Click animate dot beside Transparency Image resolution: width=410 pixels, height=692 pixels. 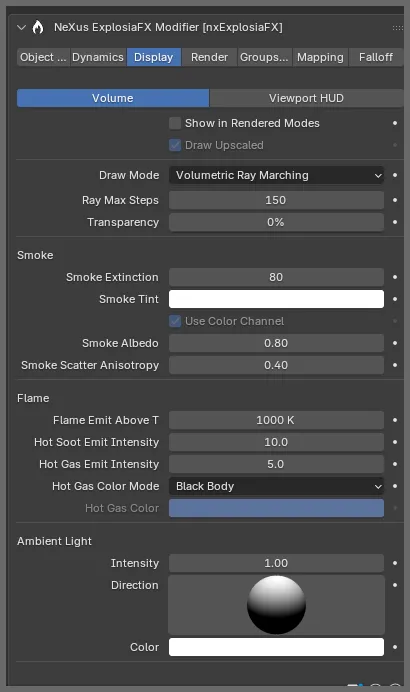click(x=395, y=222)
